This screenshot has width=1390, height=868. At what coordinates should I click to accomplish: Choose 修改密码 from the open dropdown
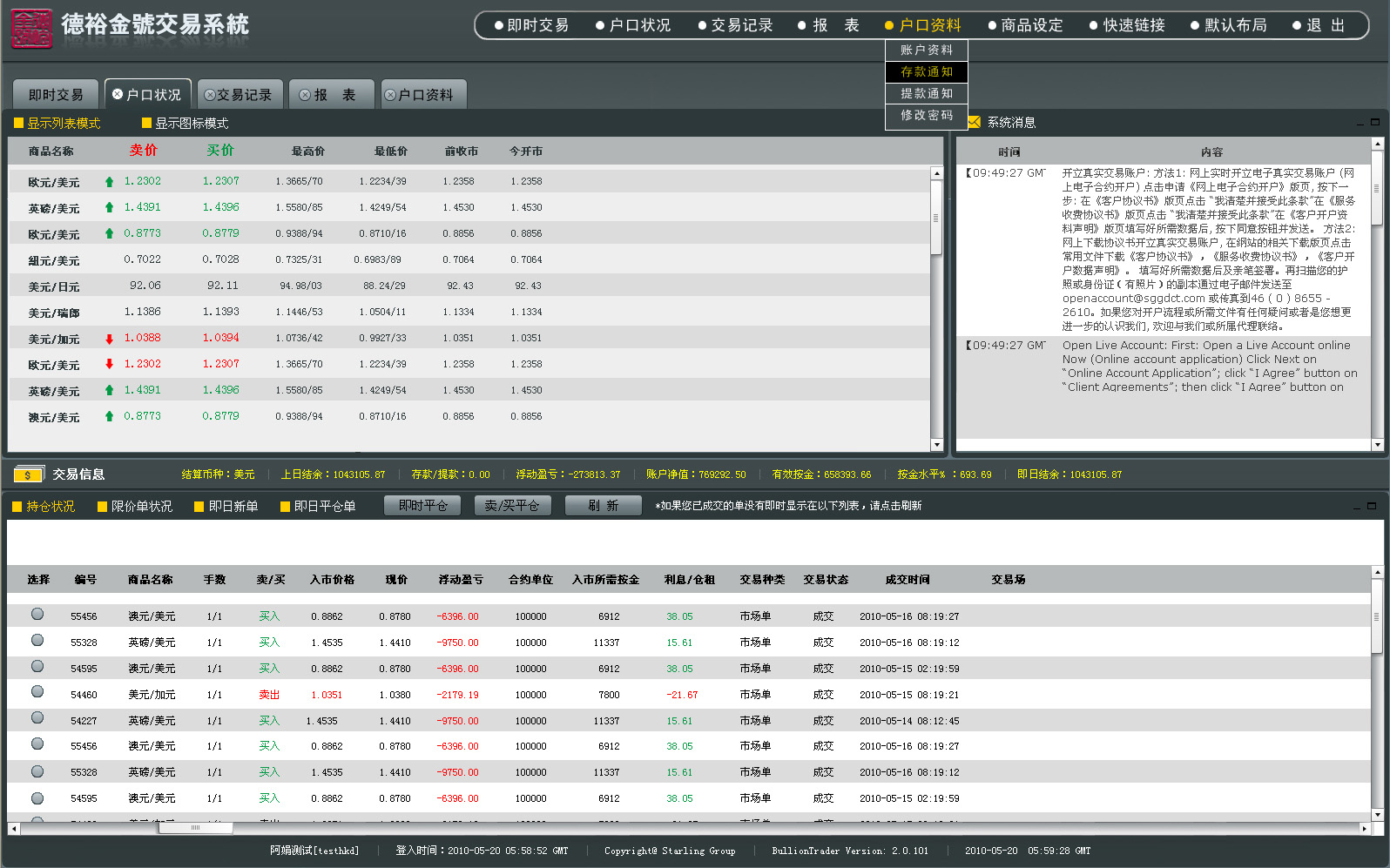point(927,115)
